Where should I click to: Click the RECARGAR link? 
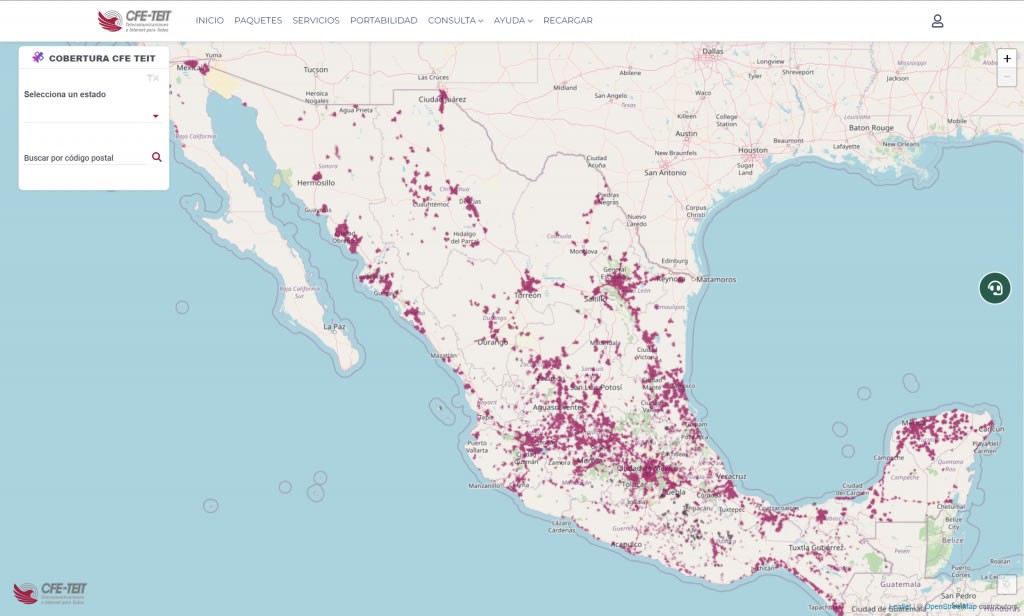[x=567, y=21]
